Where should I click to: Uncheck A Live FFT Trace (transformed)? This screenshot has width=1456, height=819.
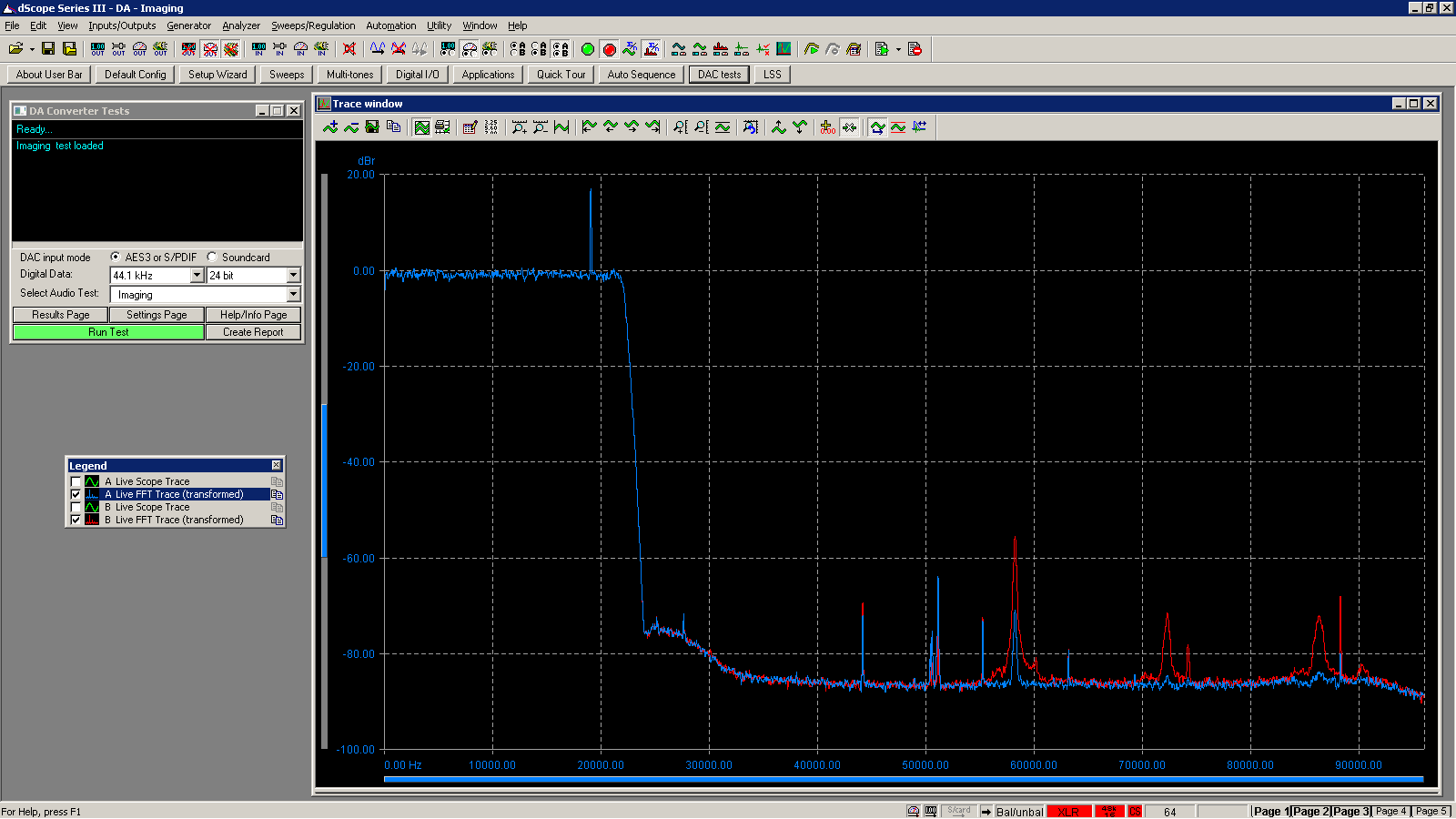(76, 495)
